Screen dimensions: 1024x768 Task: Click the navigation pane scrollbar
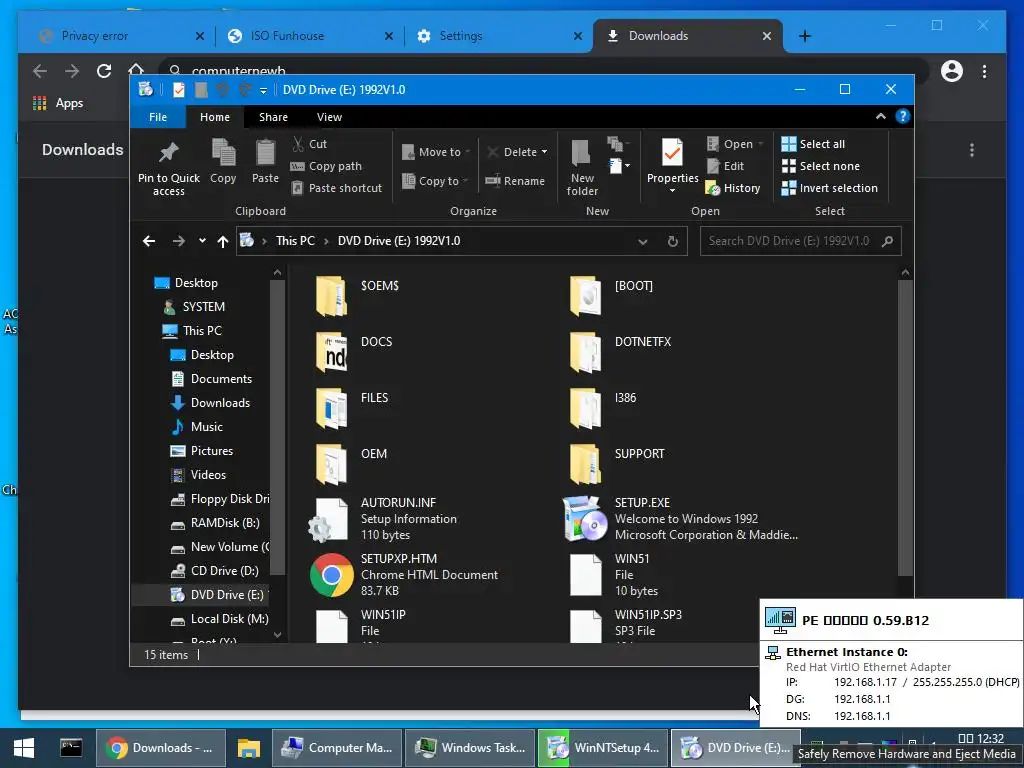click(x=278, y=427)
